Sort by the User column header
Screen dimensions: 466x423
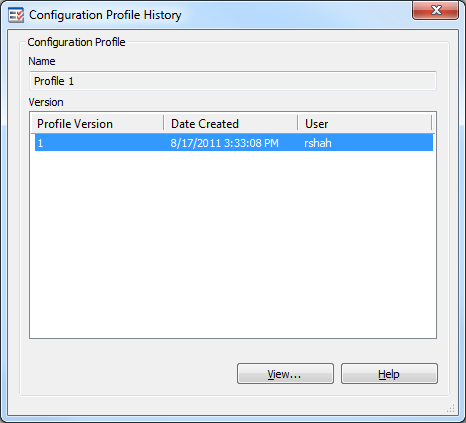(365, 124)
